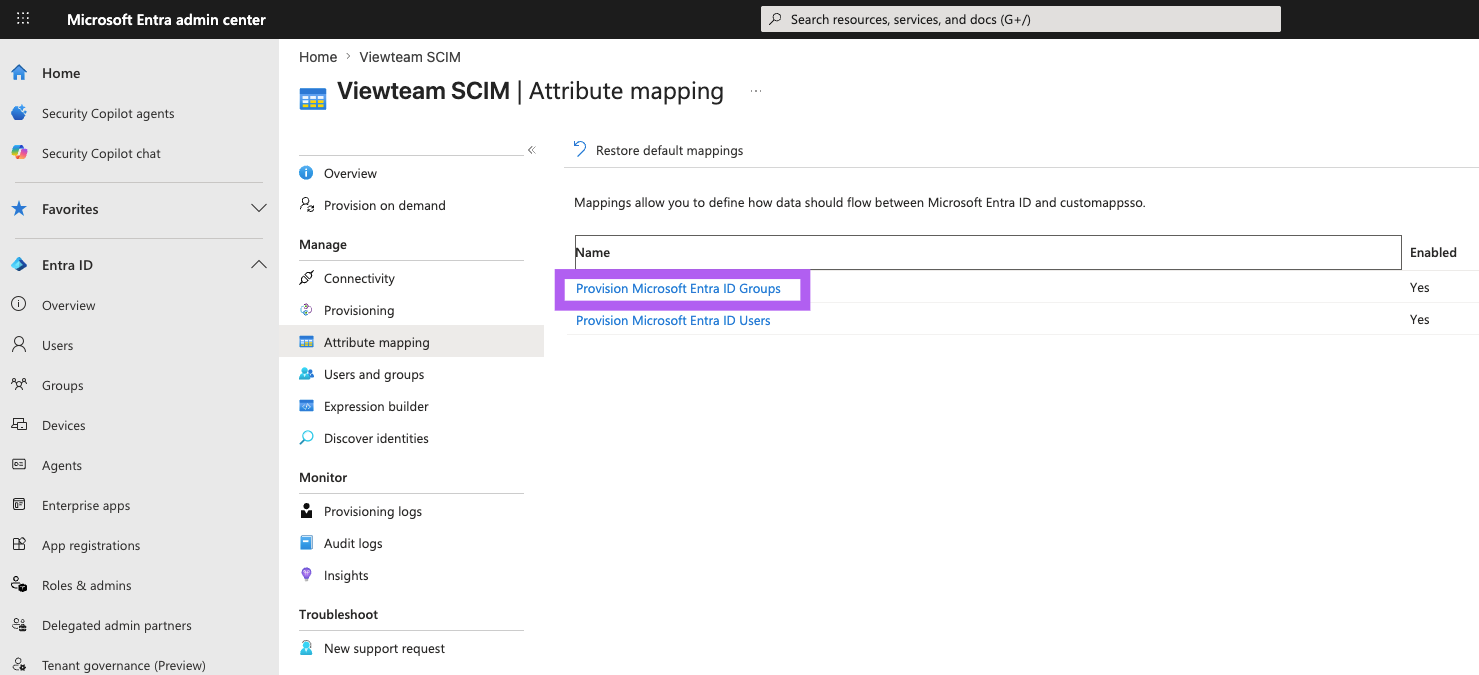1479x675 pixels.
Task: Open the app launcher waffle icon
Action: click(x=23, y=19)
